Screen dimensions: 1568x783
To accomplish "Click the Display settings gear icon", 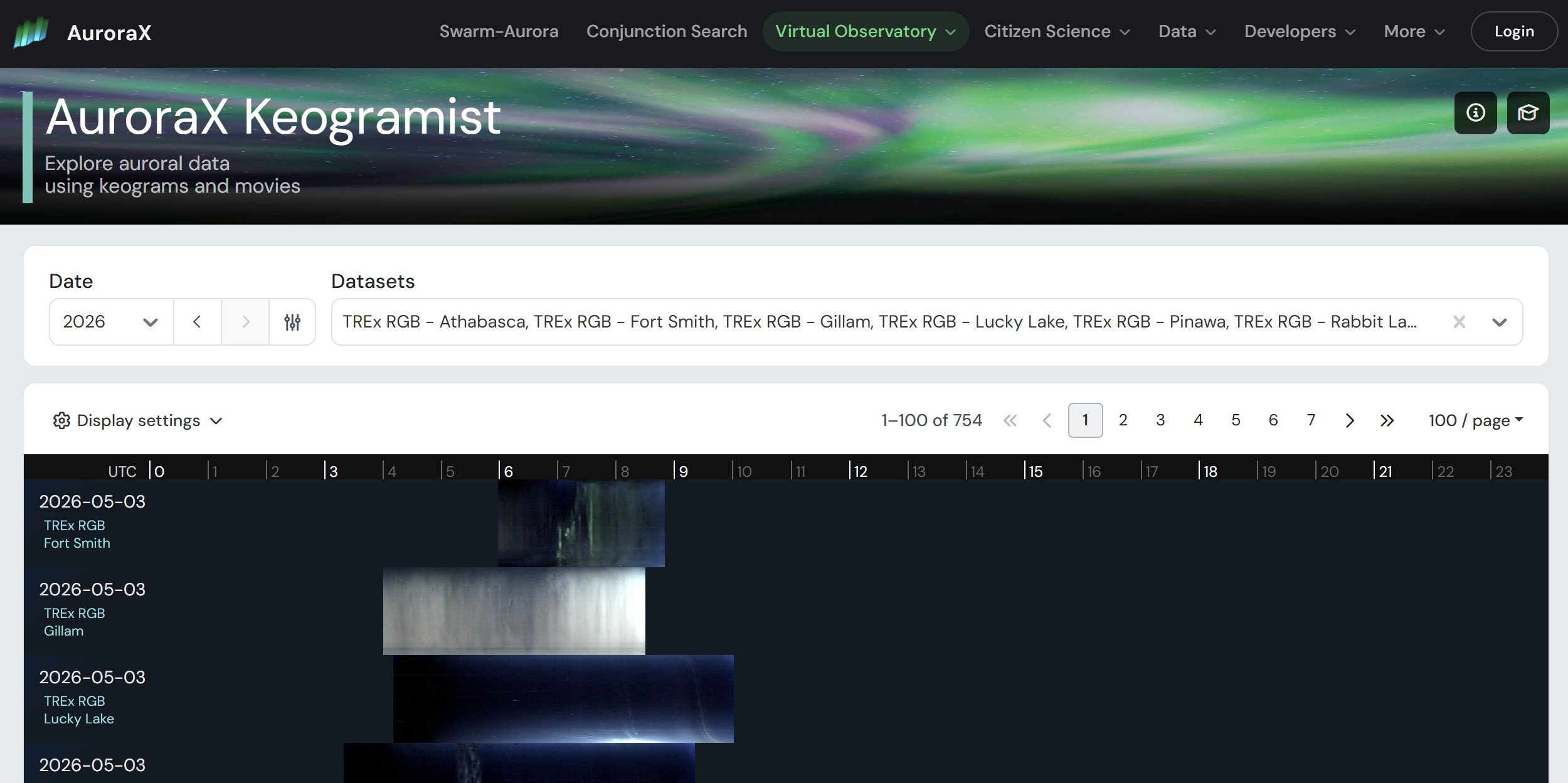I will (61, 420).
